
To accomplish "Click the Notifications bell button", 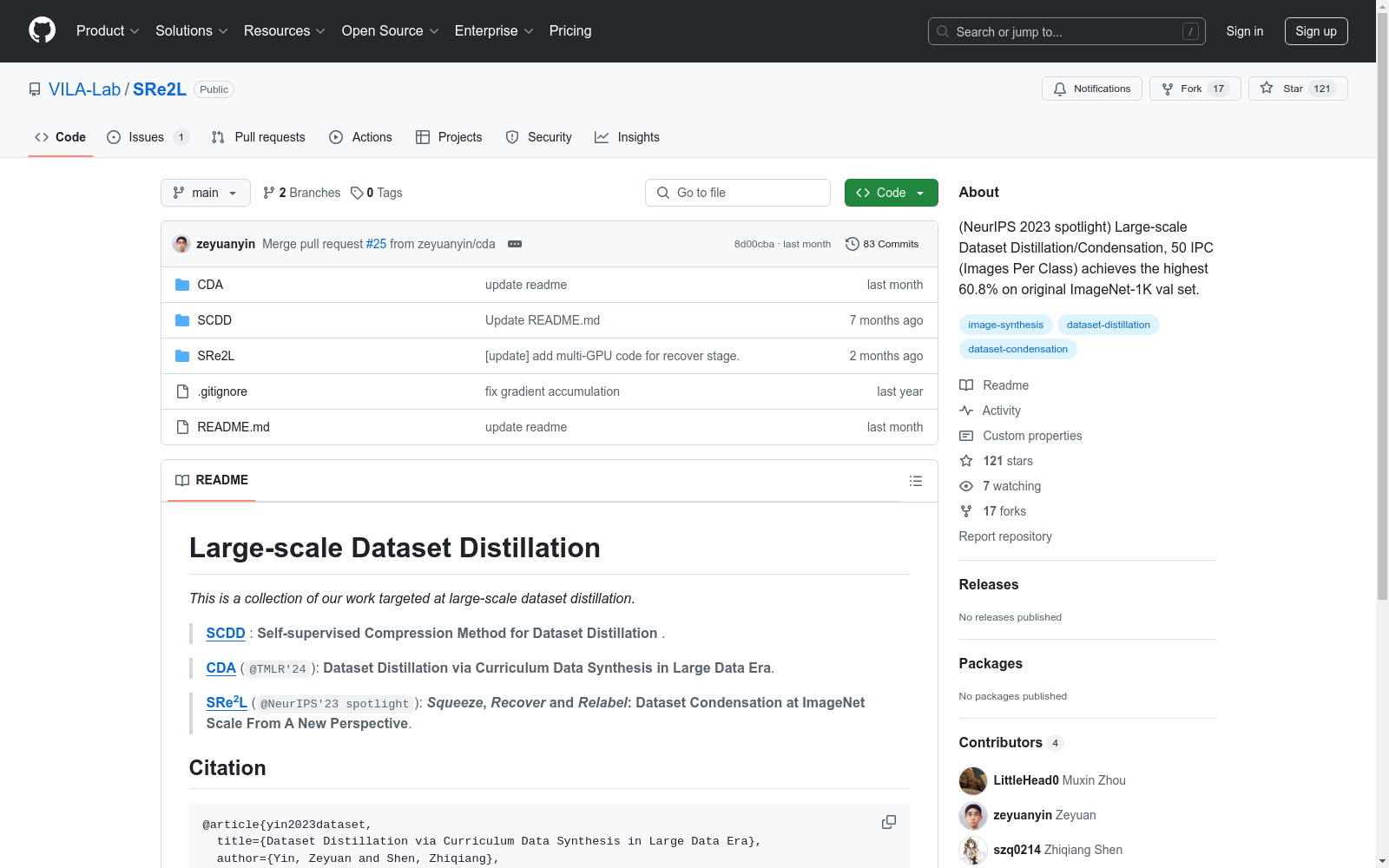I will (x=1092, y=89).
